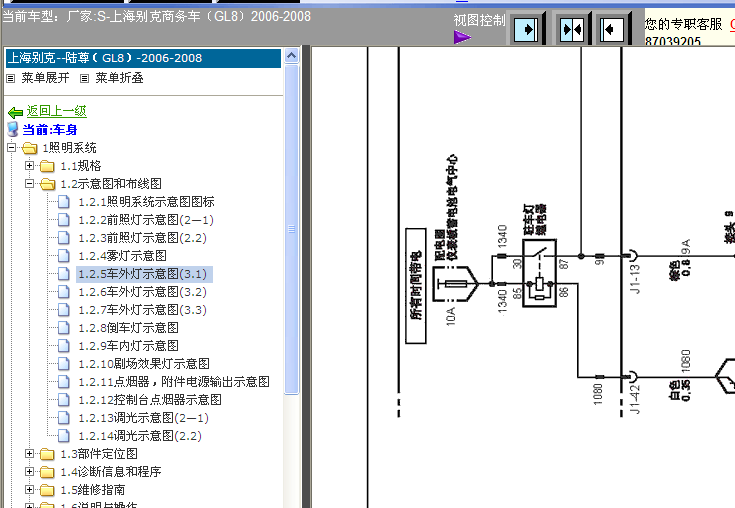
Task: Click the 1.3部件定位图 folder icon
Action: [47, 454]
